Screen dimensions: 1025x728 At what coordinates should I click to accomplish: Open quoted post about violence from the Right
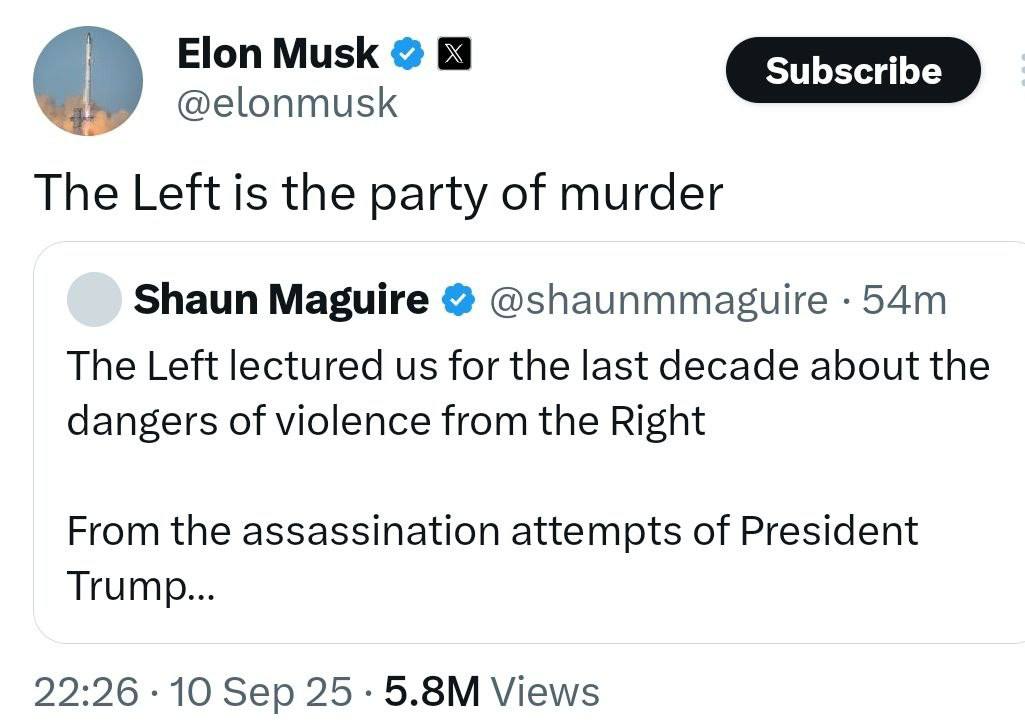(529, 442)
